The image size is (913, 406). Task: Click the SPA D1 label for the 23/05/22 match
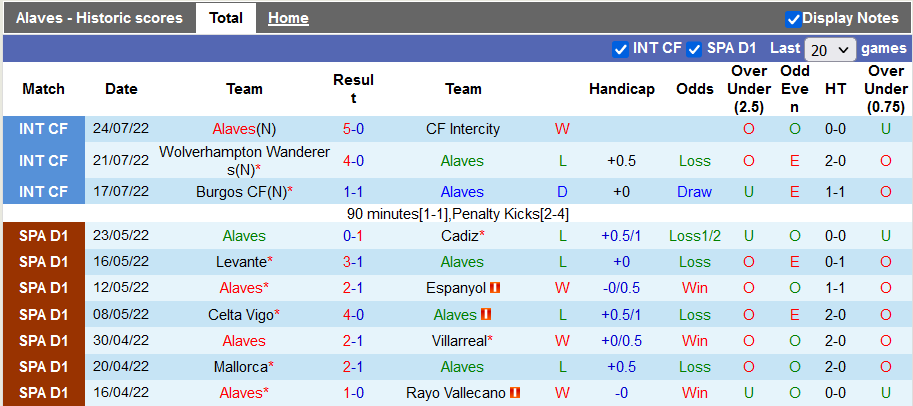[x=43, y=236]
